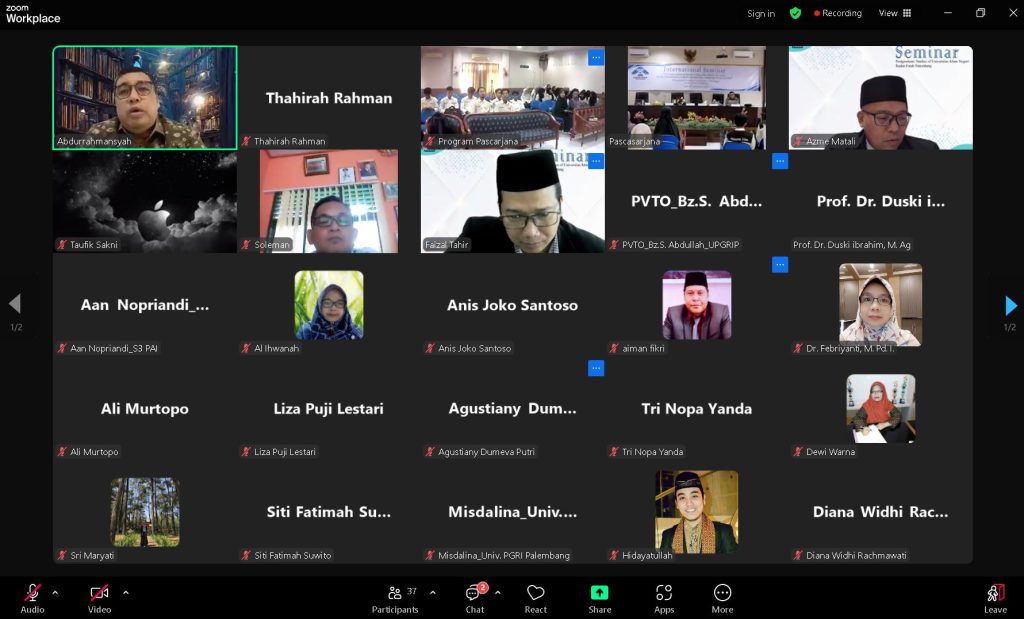Open the React emoji menu
This screenshot has height=619, width=1024.
pos(536,598)
